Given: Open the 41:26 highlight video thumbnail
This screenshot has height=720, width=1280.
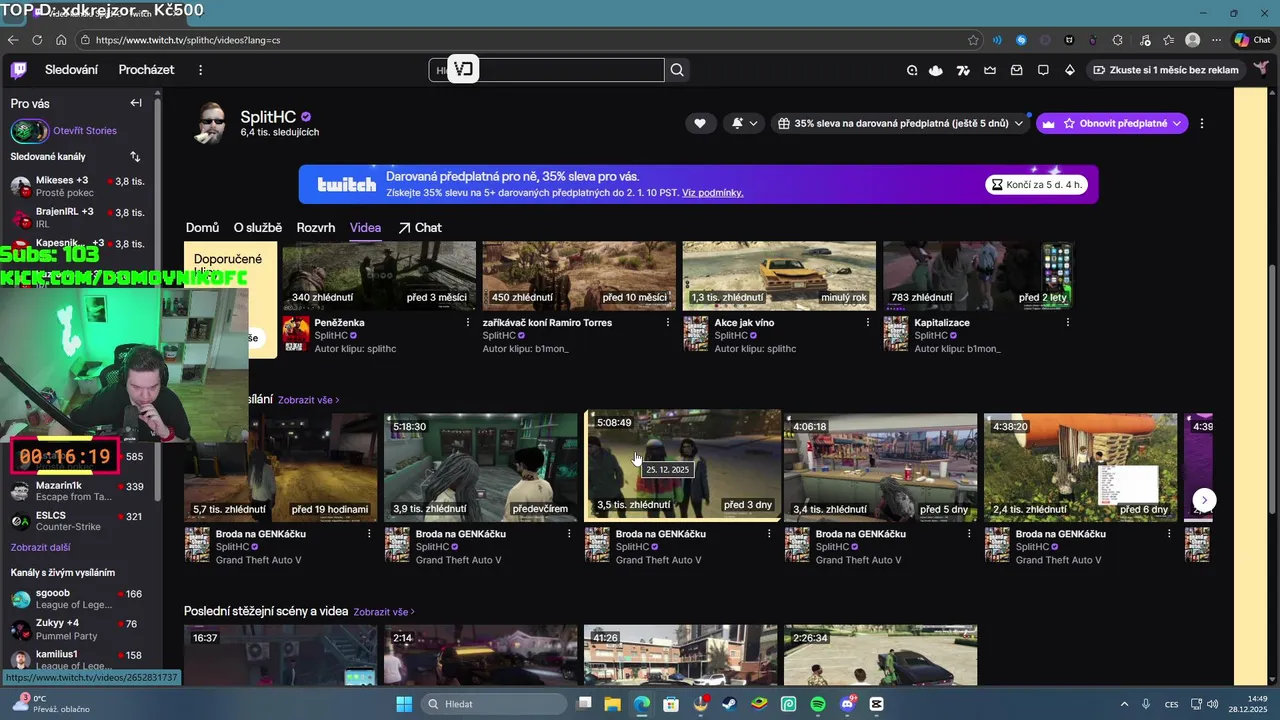Looking at the screenshot, I should pyautogui.click(x=680, y=655).
